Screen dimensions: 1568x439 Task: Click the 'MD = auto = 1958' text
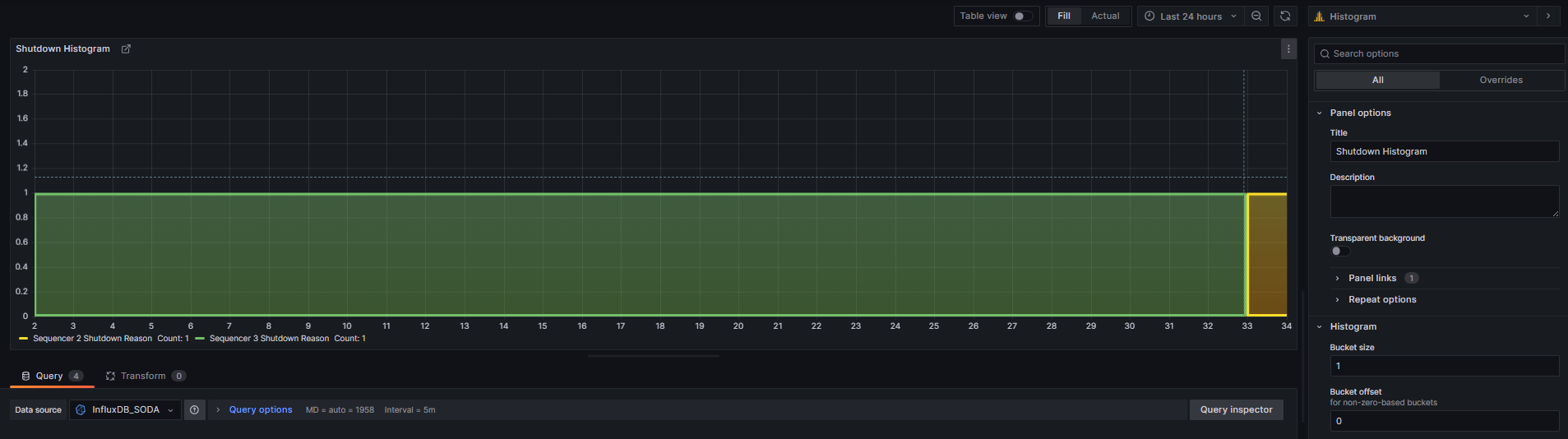click(340, 410)
